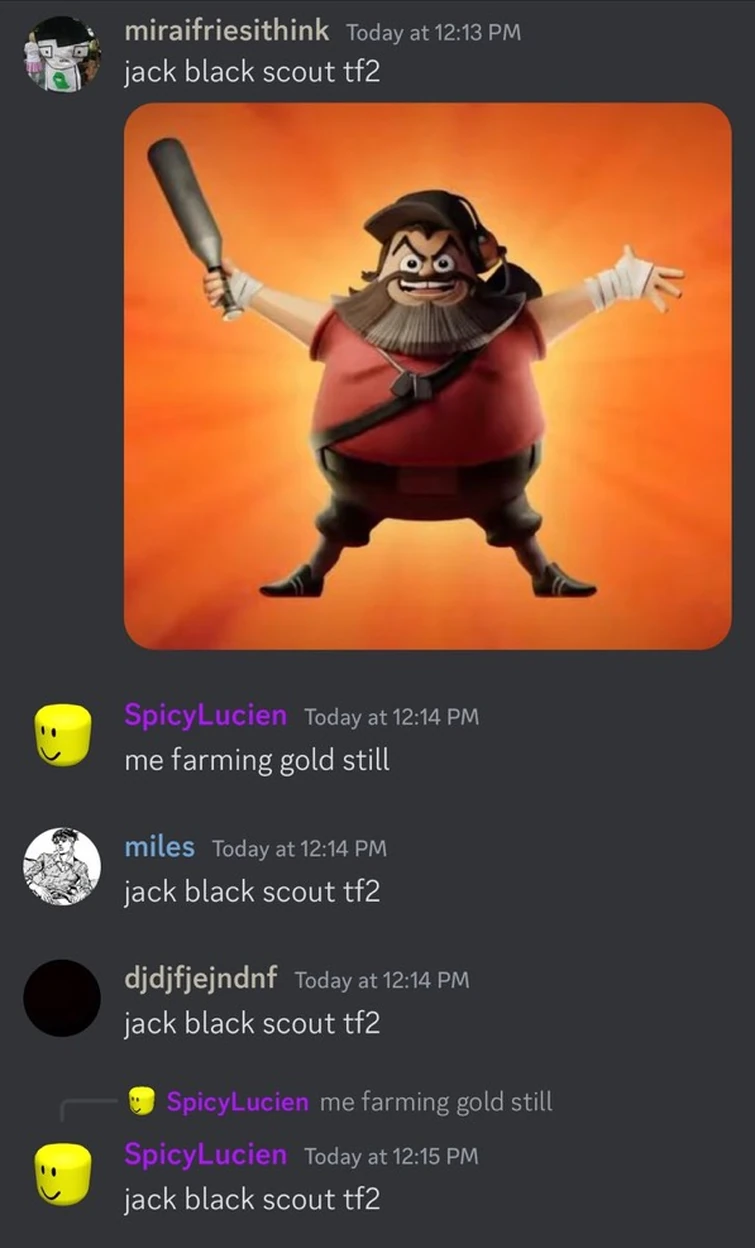Viewport: 755px width, 1248px height.
Task: Select the SpicyLucien username at 12:14 PM
Action: pos(205,716)
